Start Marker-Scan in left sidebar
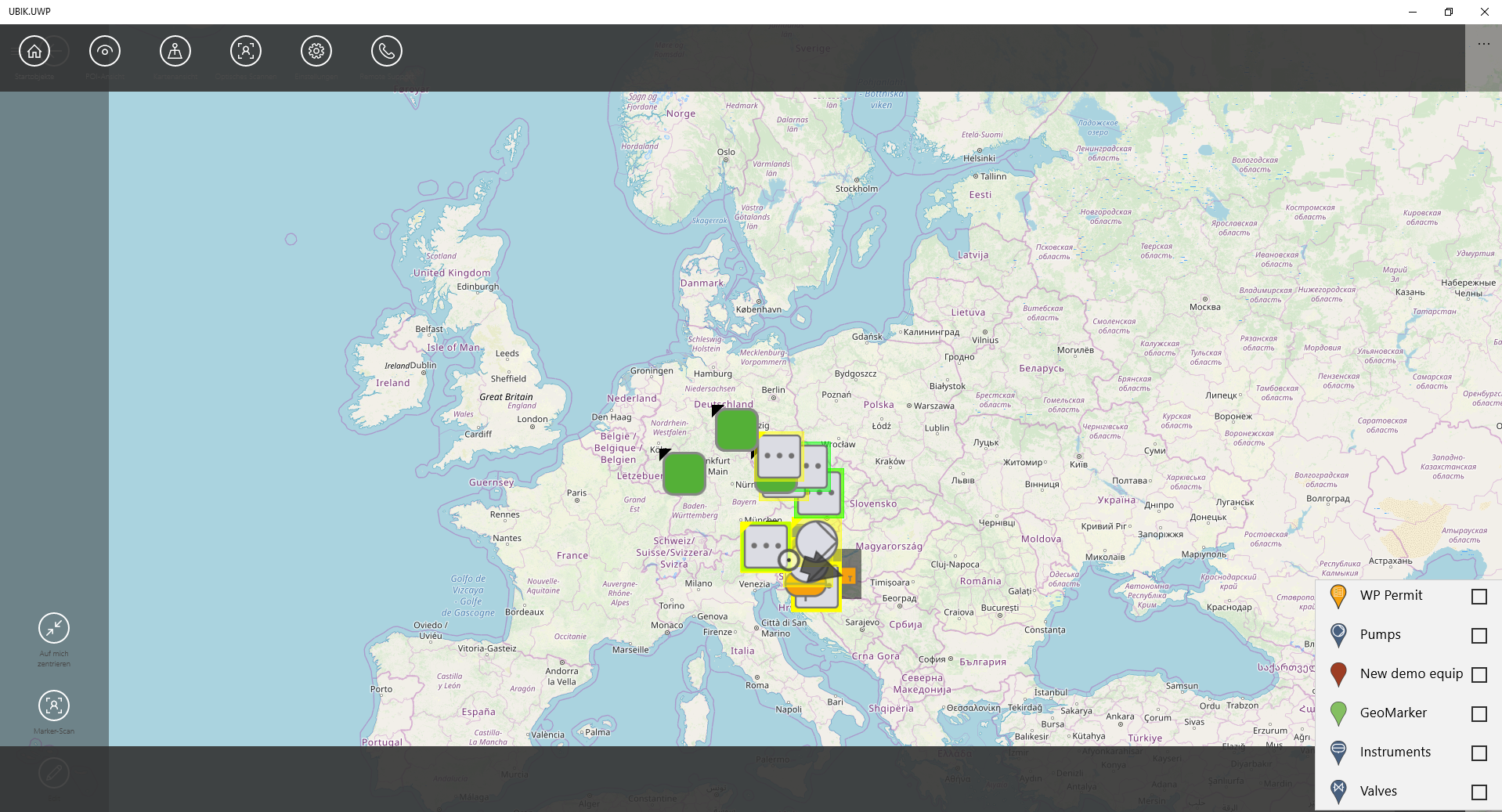Viewport: 1502px width, 812px height. 54,706
